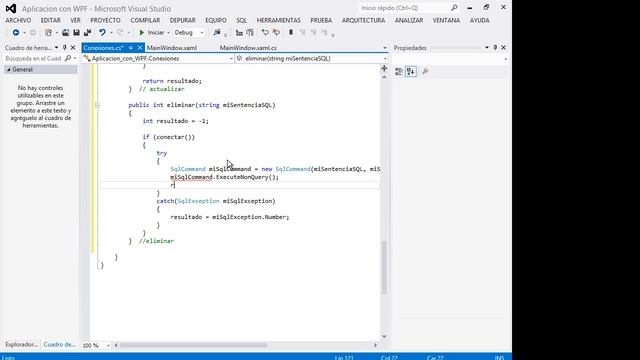The height and width of the screenshot is (360, 640).
Task: Open the Undo history dropdown arrow
Action: tap(111, 32)
